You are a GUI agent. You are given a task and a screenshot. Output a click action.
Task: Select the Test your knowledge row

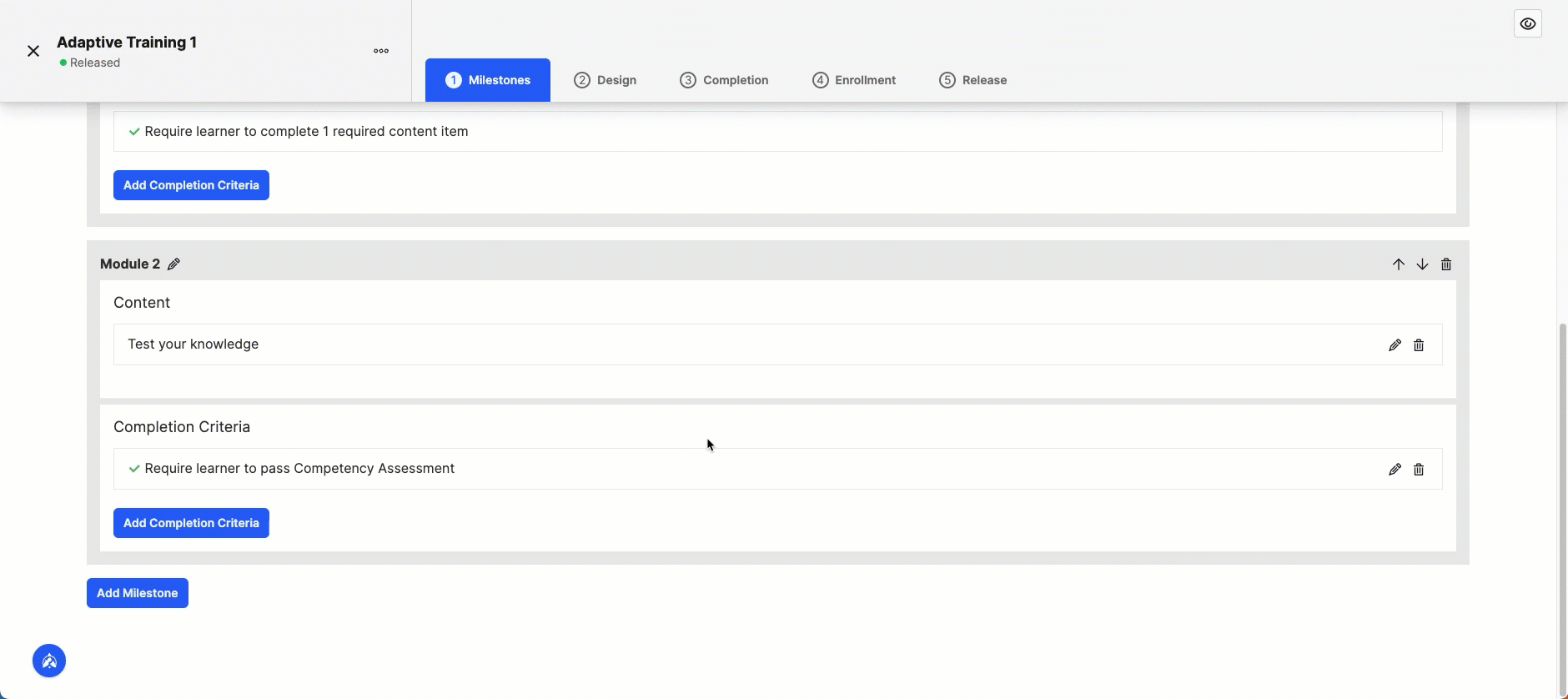click(777, 344)
